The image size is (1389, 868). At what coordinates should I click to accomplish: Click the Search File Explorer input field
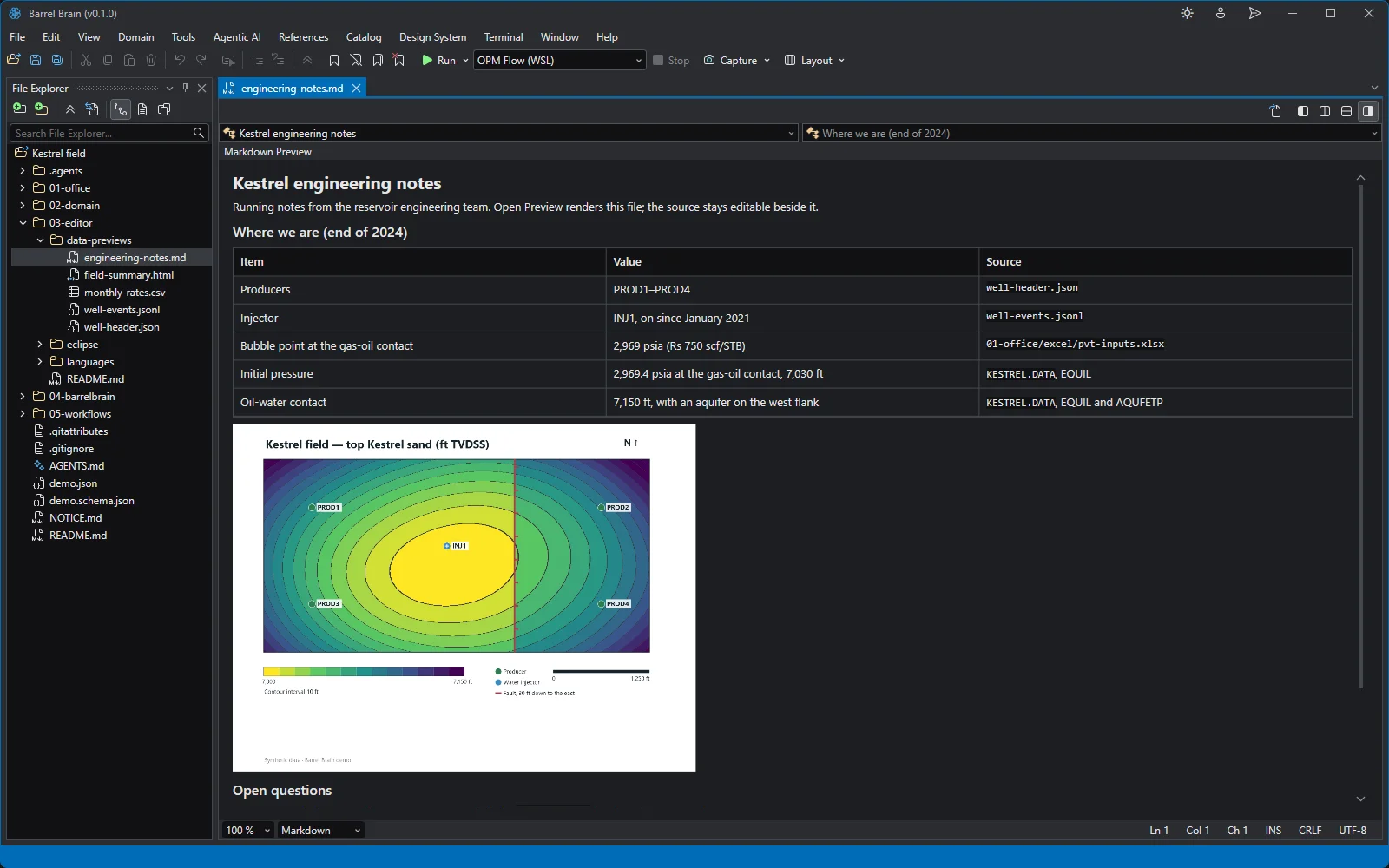pyautogui.click(x=109, y=133)
